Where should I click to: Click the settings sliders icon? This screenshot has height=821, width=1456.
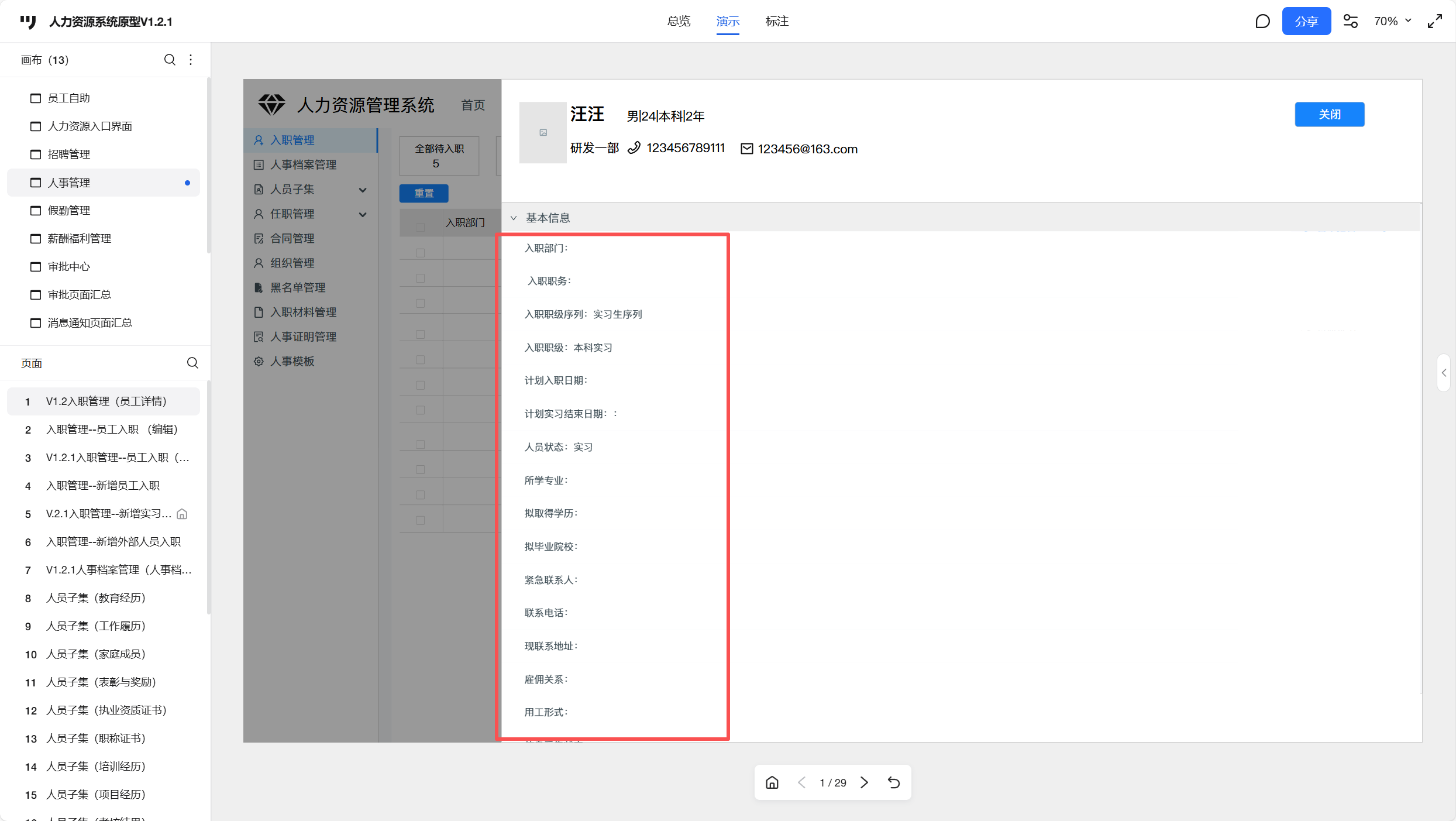(1350, 22)
